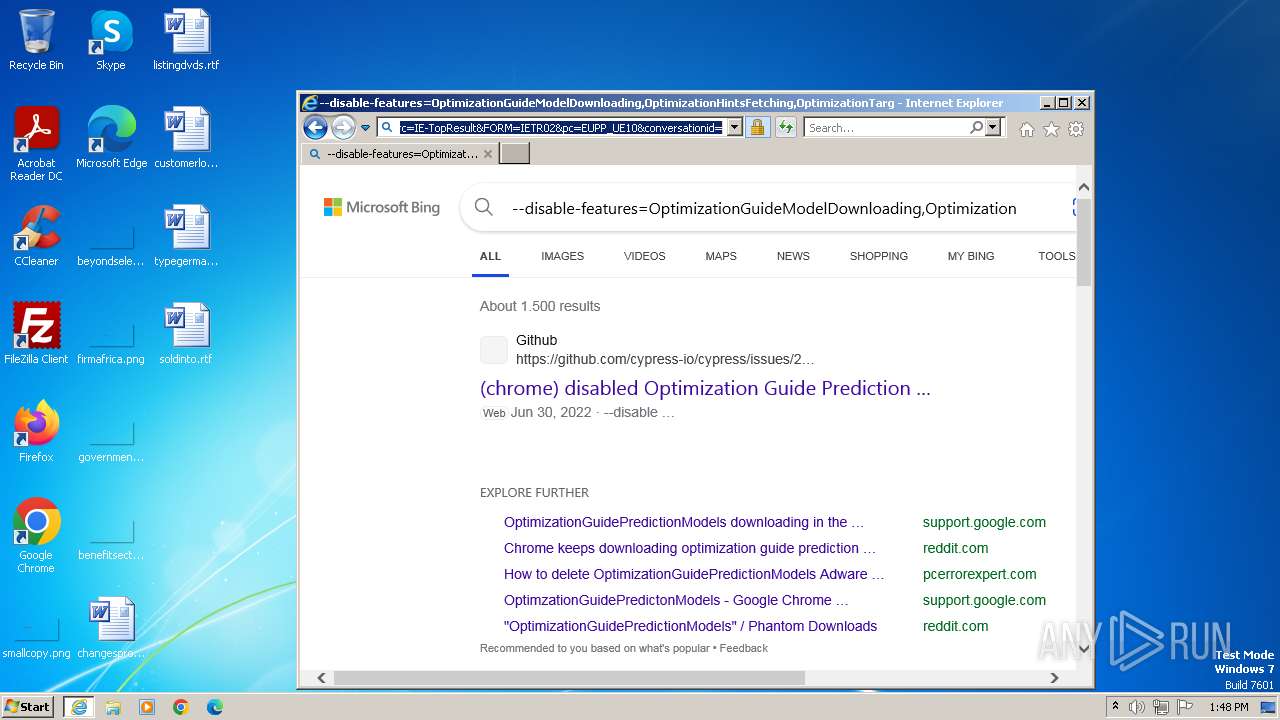
Task: Switch to the MAPS tab
Action: tap(721, 256)
